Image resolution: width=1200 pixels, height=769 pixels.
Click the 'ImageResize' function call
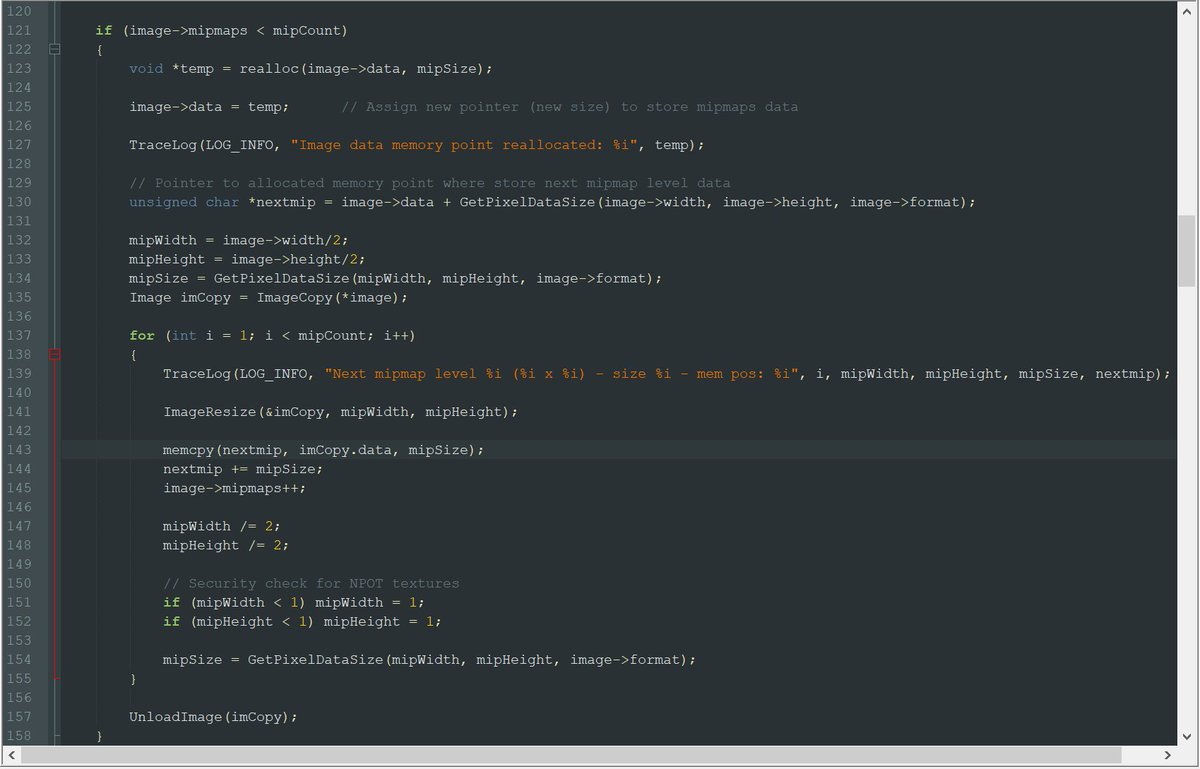tap(210, 411)
